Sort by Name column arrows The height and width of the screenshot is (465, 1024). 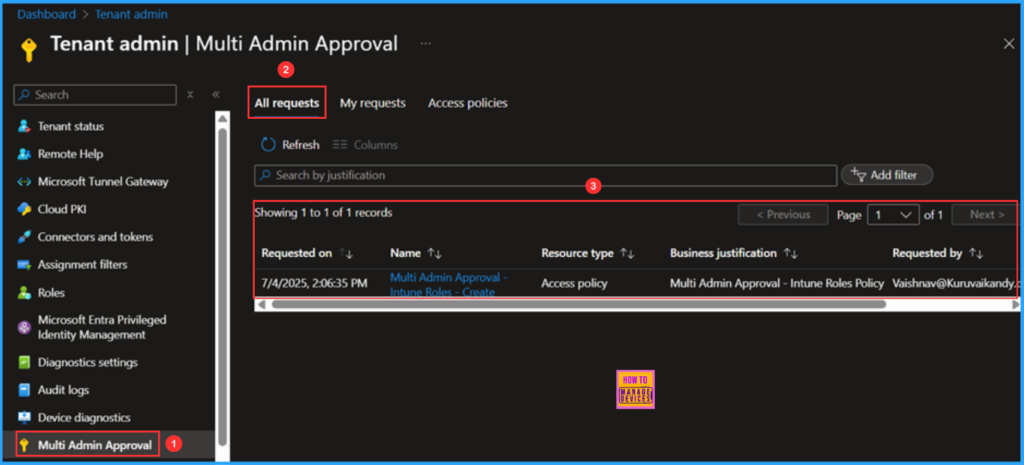pos(434,253)
